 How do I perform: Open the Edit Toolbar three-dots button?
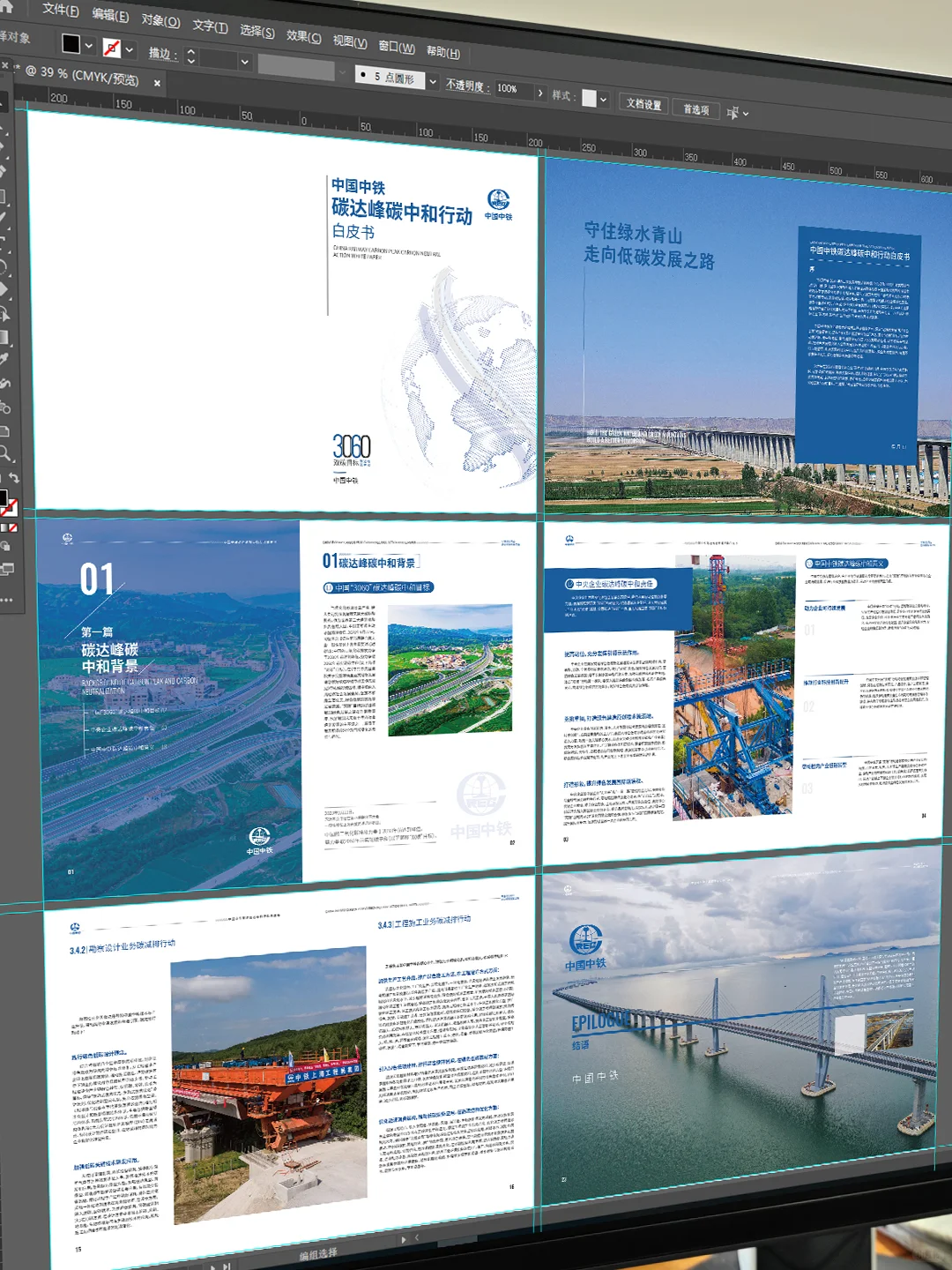click(6, 600)
